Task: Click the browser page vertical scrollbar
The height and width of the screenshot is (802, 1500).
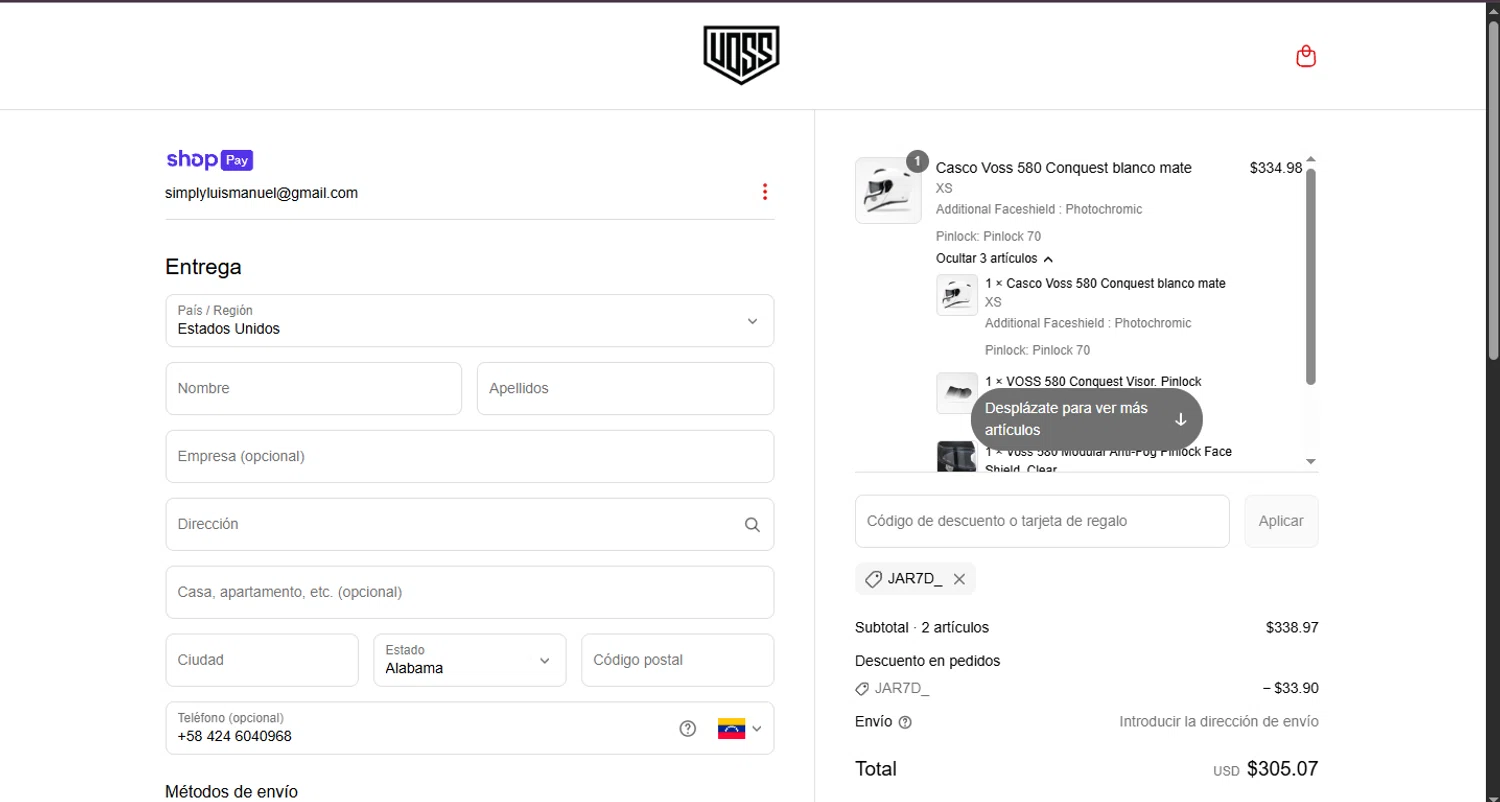Action: 1493,190
